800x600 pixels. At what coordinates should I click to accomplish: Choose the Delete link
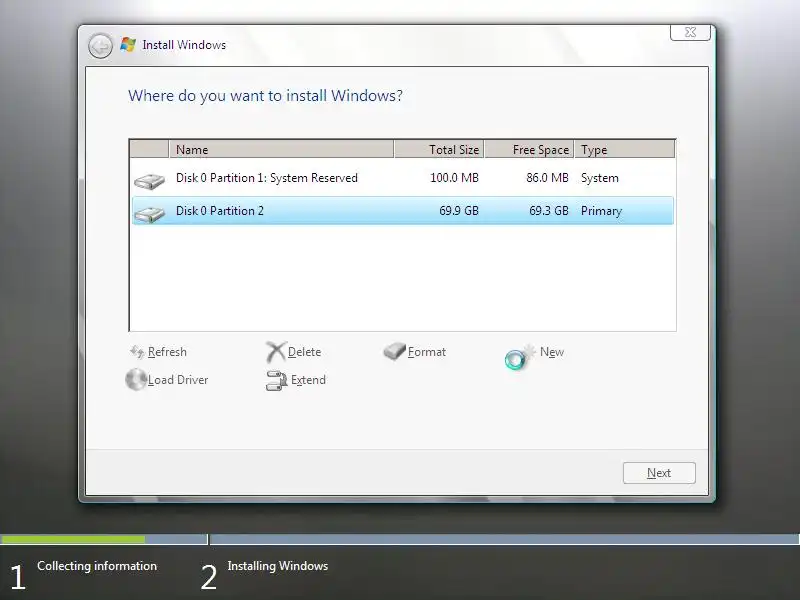point(304,352)
